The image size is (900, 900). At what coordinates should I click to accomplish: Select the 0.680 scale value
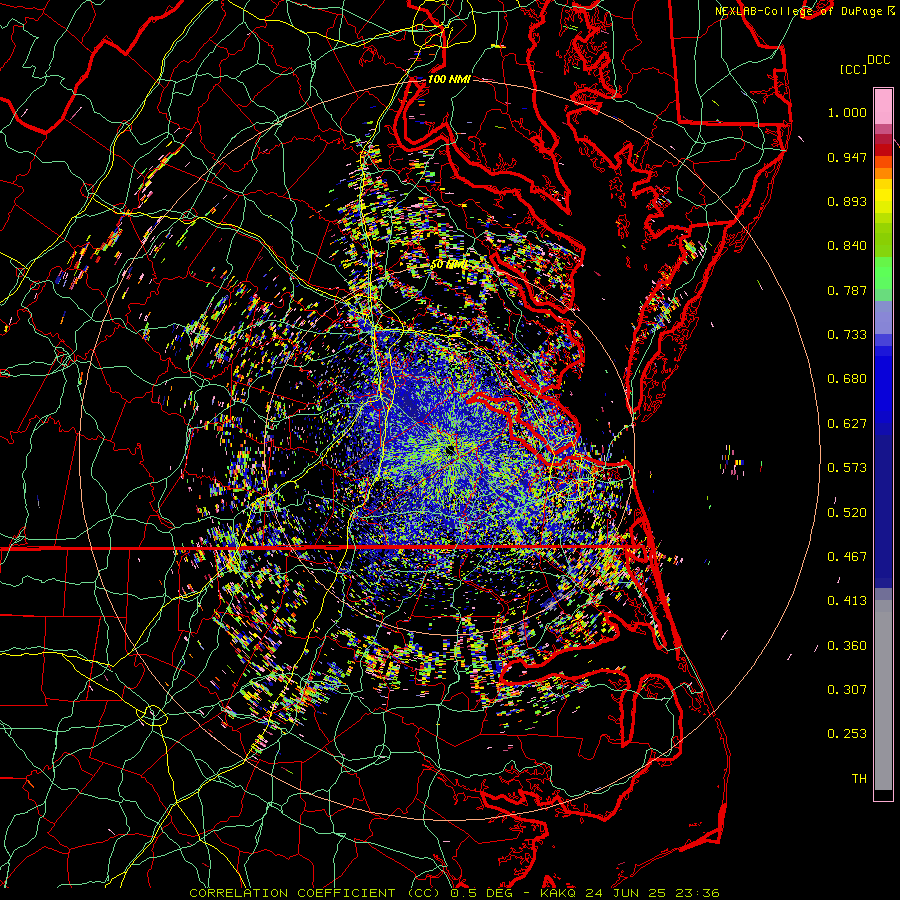coord(847,379)
